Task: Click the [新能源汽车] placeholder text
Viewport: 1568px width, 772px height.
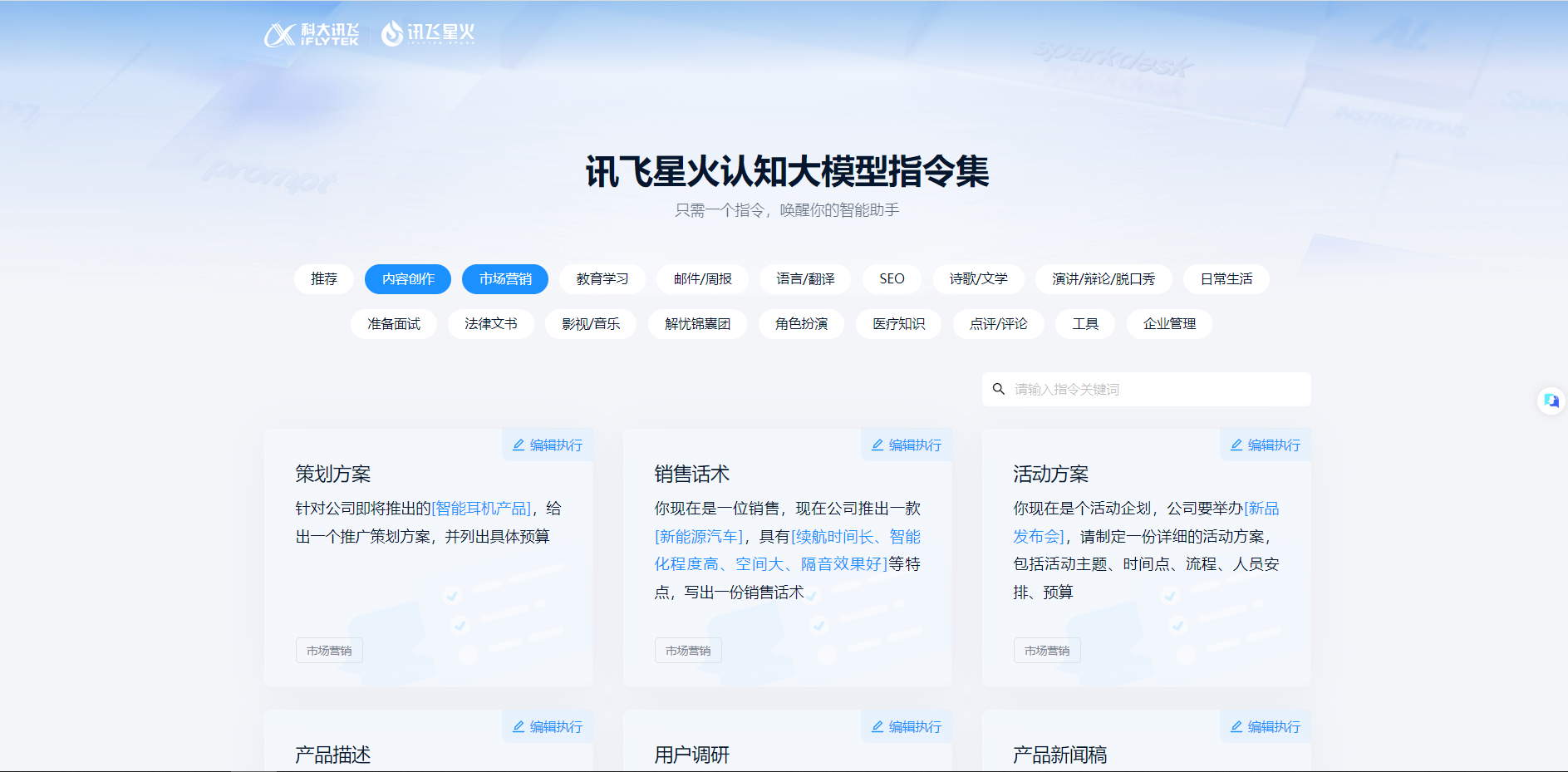Action: (x=699, y=537)
